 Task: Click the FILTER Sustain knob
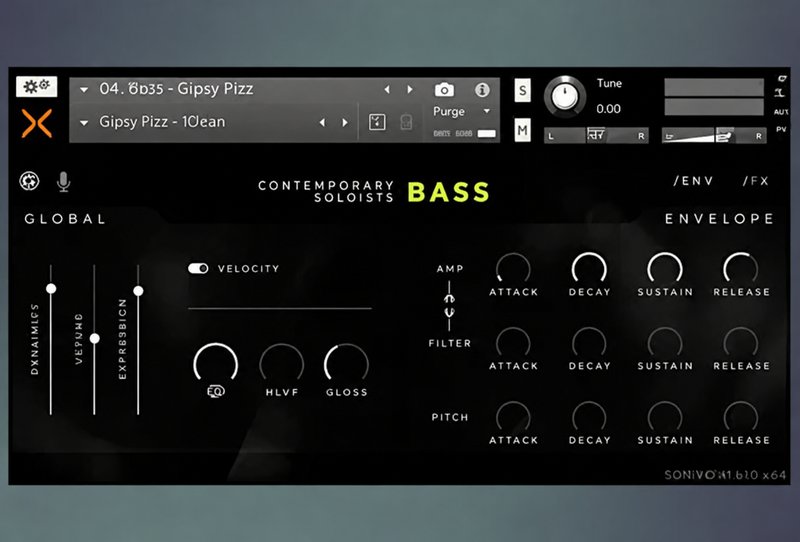pos(665,343)
